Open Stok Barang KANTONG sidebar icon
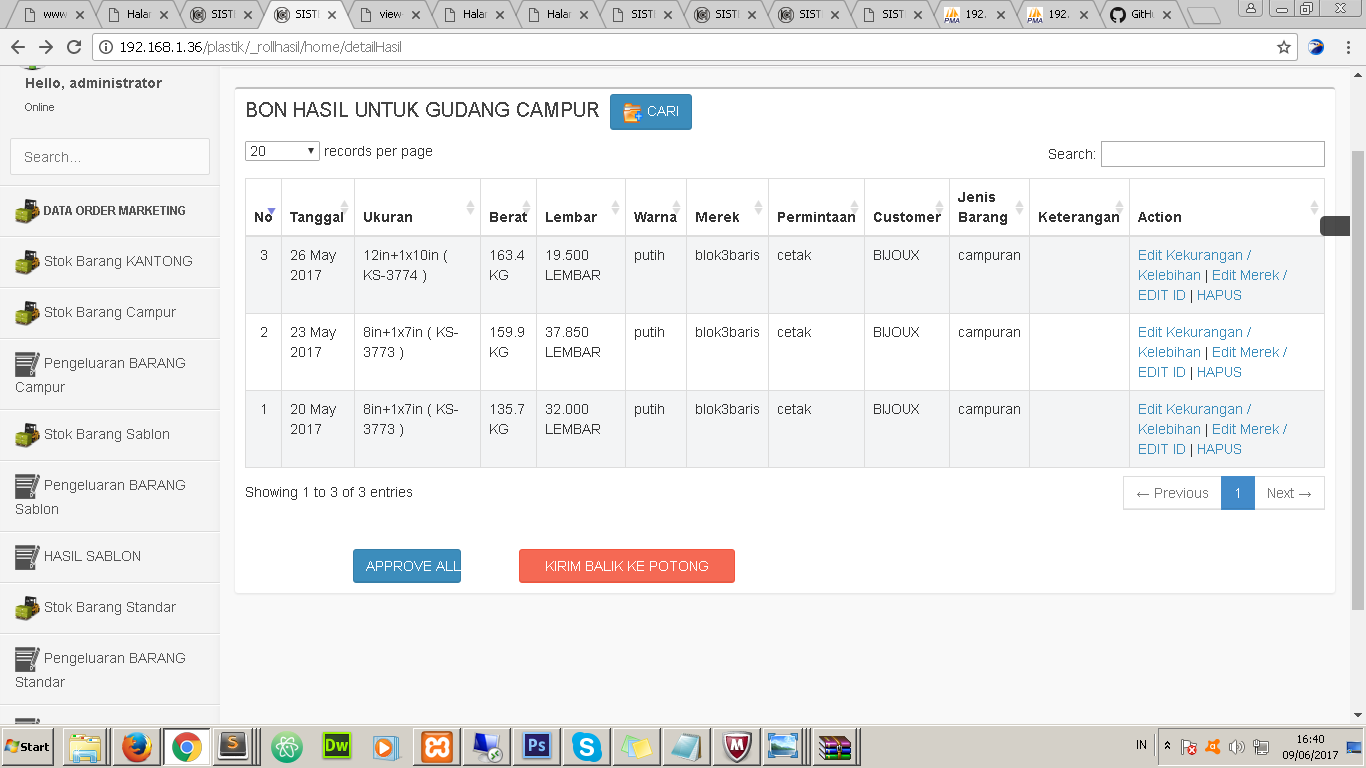The image size is (1366, 768). (x=27, y=262)
